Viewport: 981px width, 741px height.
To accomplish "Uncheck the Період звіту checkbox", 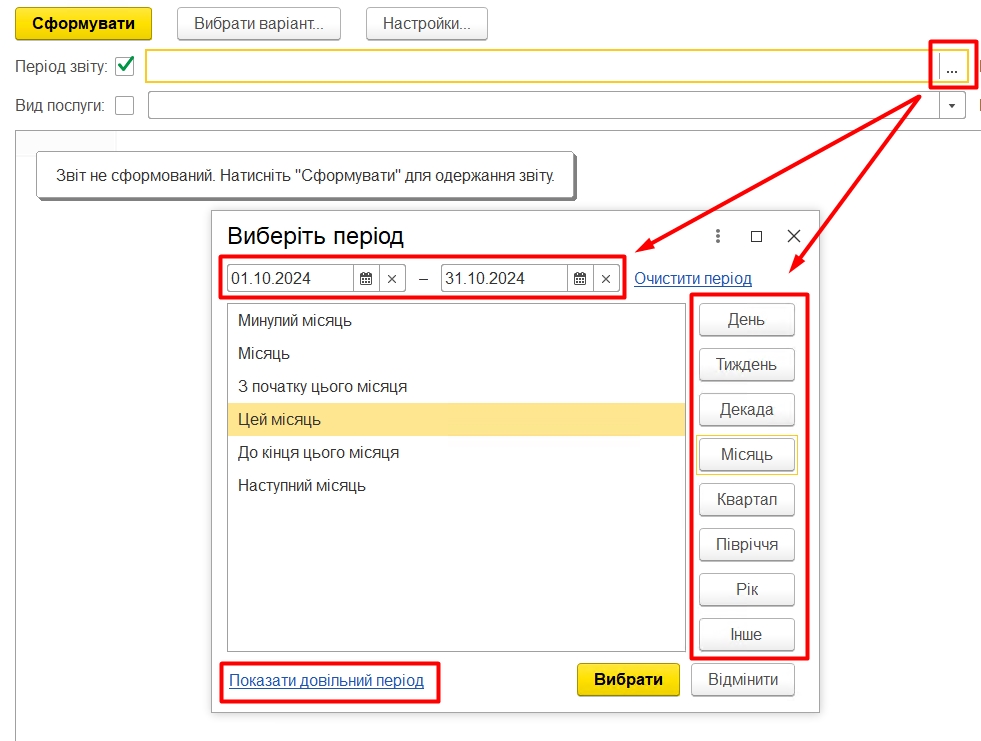I will (x=125, y=67).
